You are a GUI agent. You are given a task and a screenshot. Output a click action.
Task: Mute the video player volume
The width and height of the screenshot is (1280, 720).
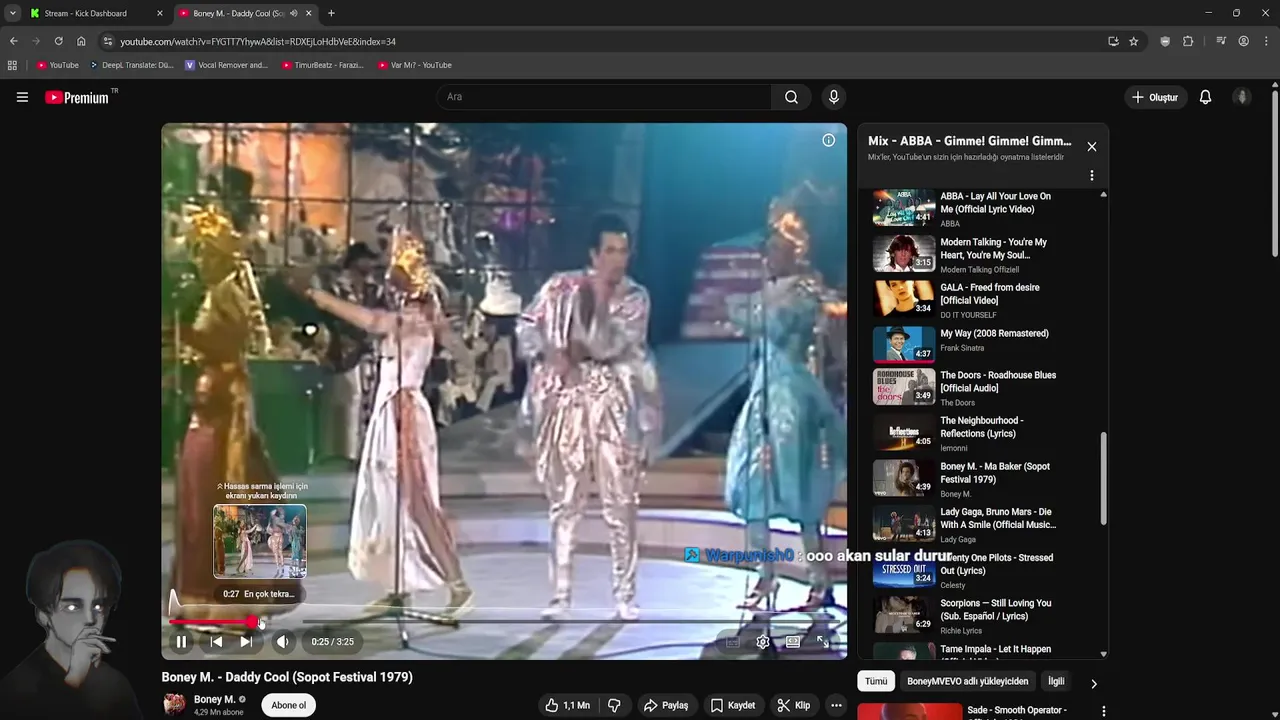click(282, 642)
